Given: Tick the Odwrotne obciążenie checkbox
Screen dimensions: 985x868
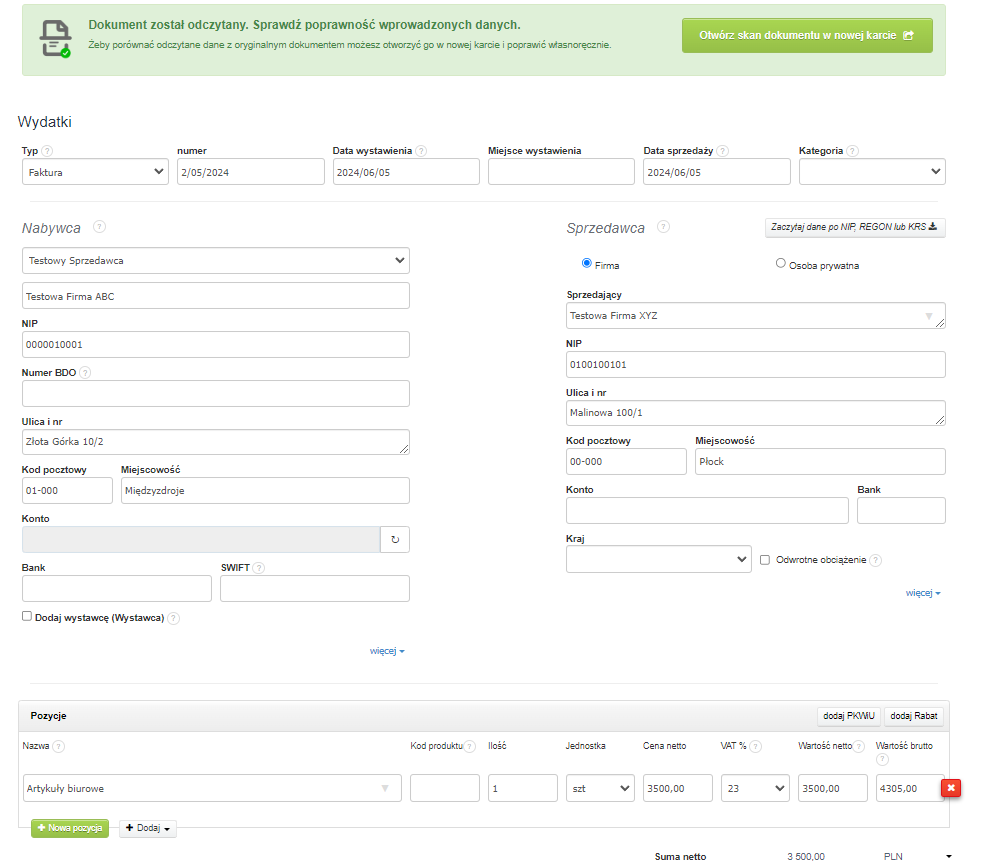Looking at the screenshot, I should pos(765,560).
